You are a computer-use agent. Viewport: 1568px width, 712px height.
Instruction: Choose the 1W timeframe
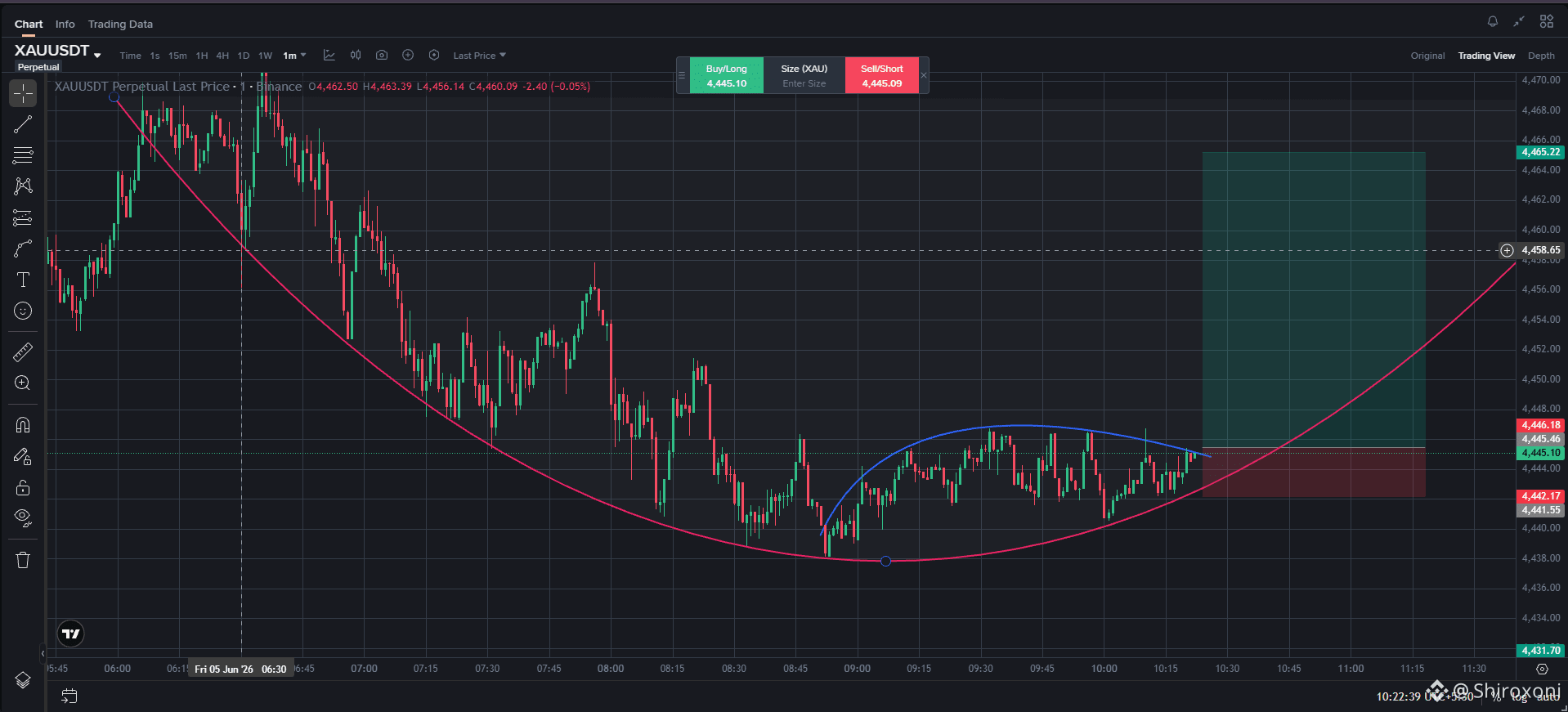click(x=265, y=56)
